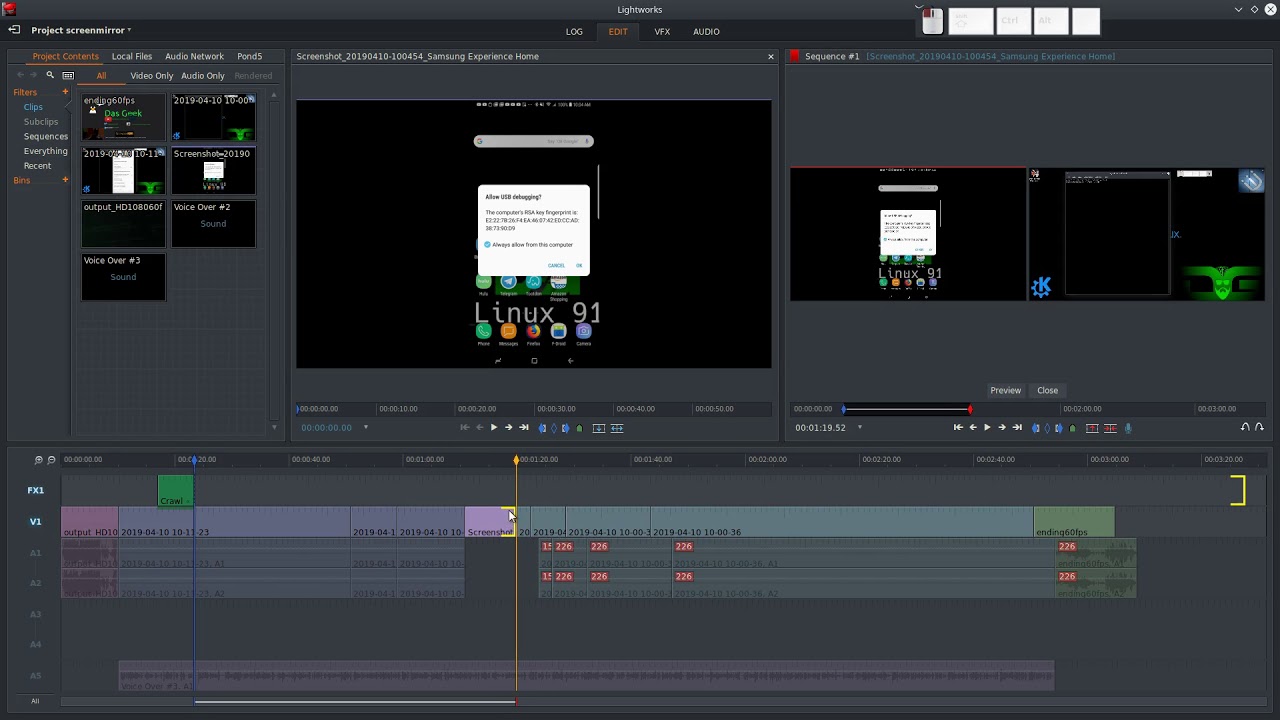This screenshot has height=720, width=1280.
Task: Toggle the FX1 track
Action: tap(35, 490)
